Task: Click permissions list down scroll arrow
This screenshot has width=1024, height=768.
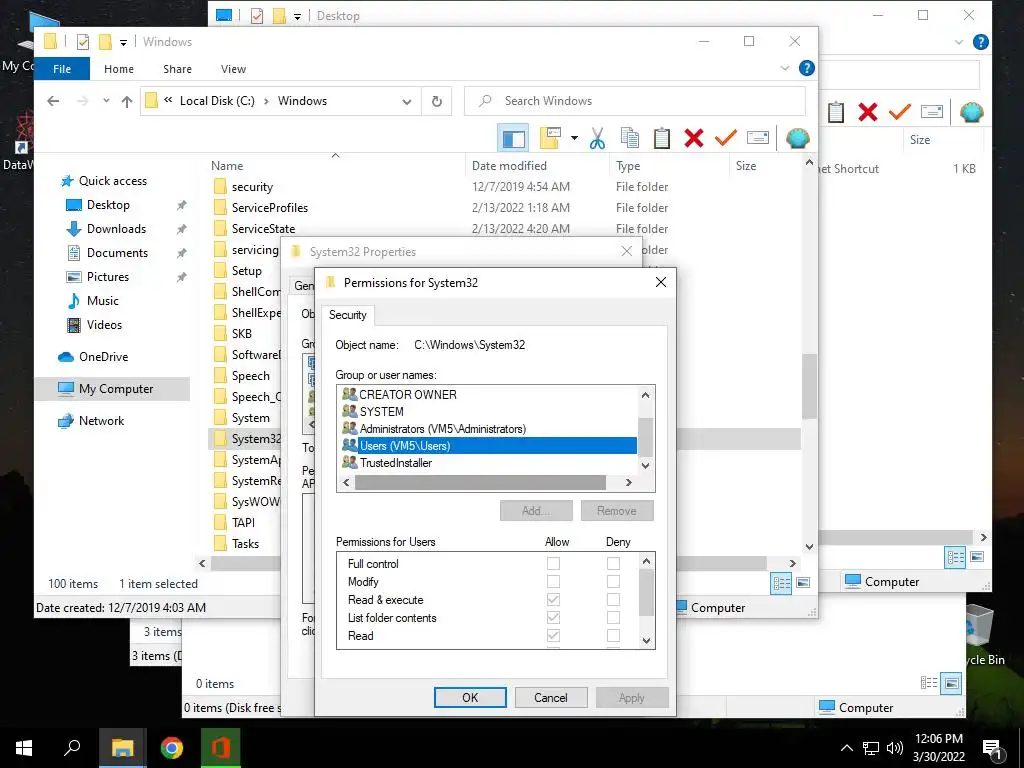Action: (646, 641)
